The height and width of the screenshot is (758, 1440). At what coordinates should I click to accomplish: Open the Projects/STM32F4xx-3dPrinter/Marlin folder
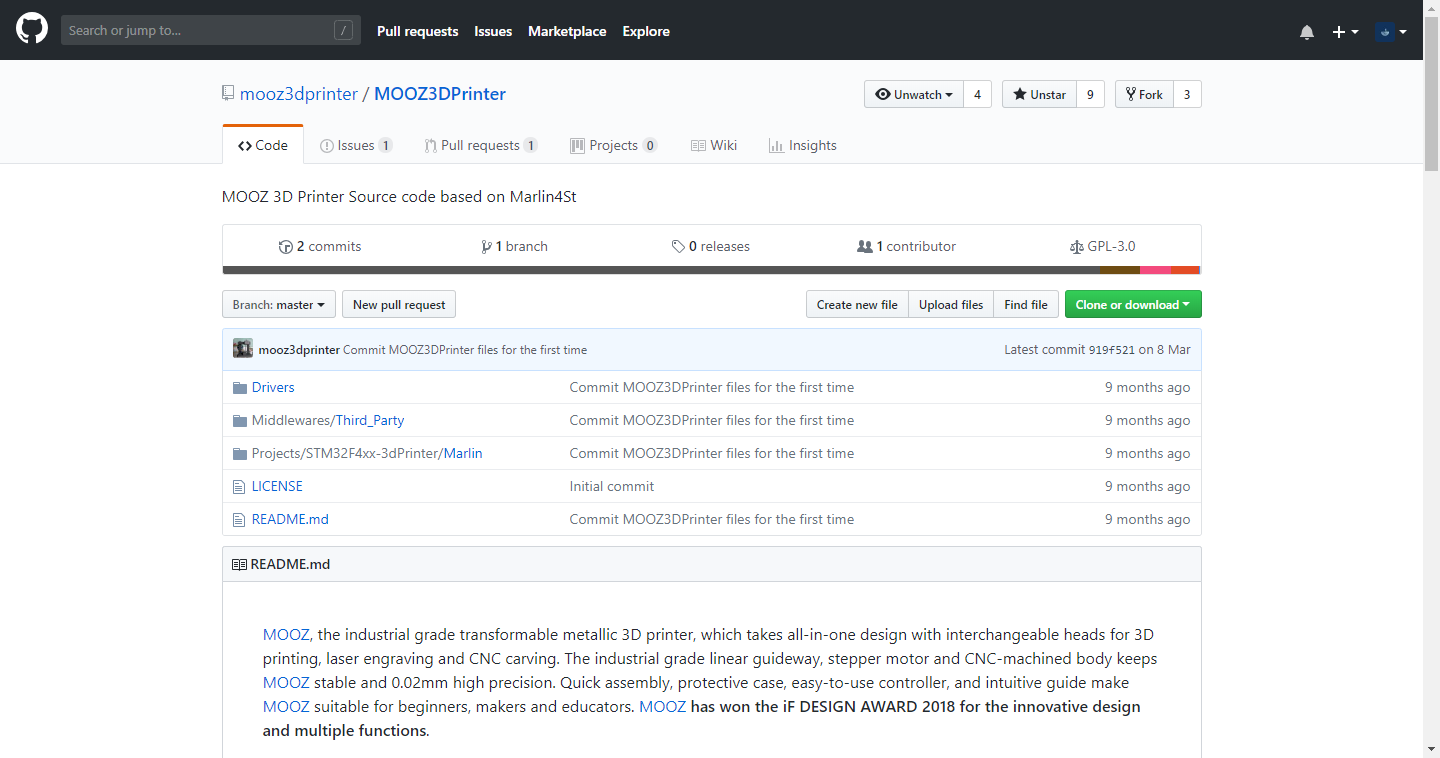(x=367, y=453)
